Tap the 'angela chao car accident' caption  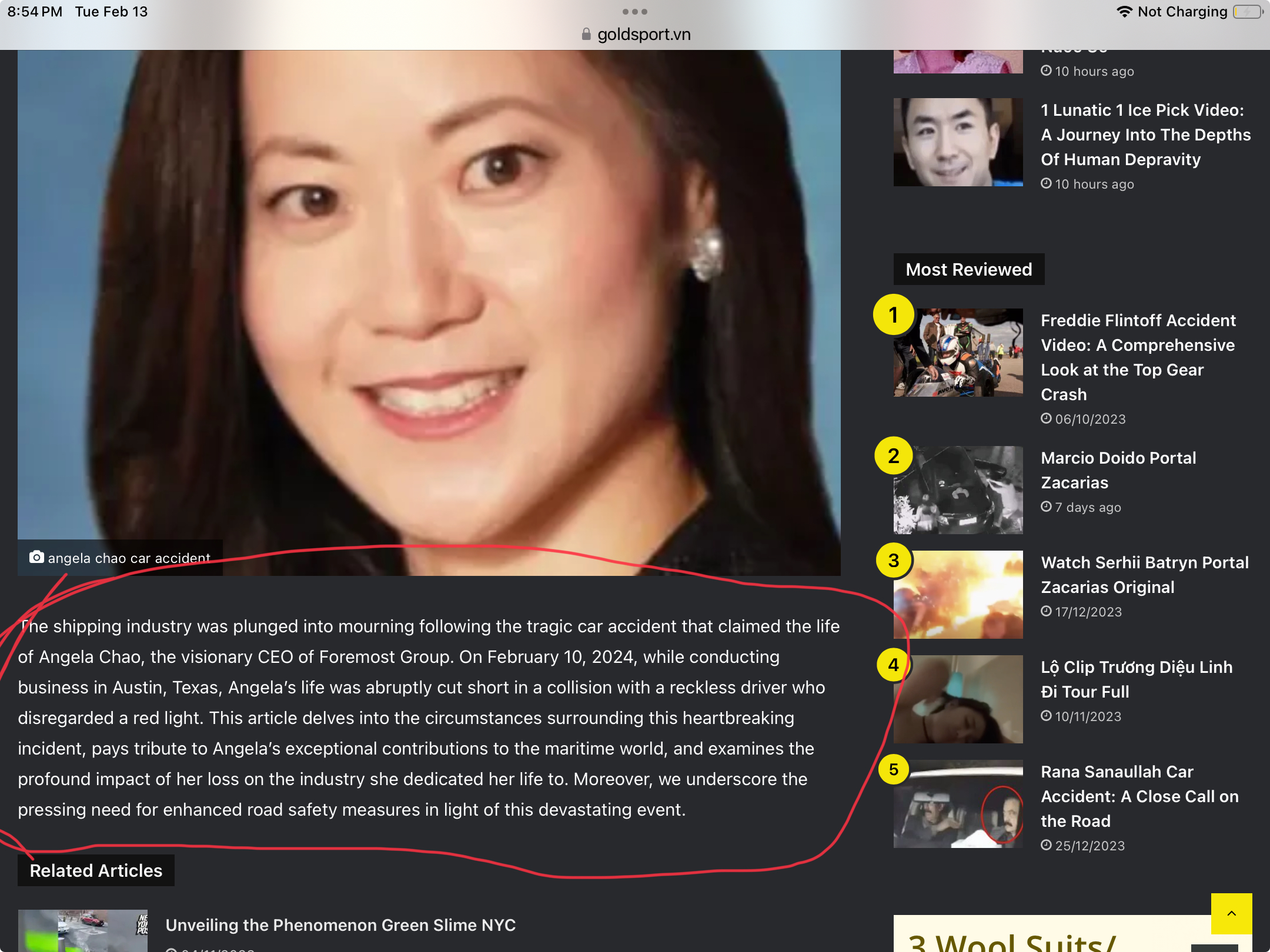point(129,558)
